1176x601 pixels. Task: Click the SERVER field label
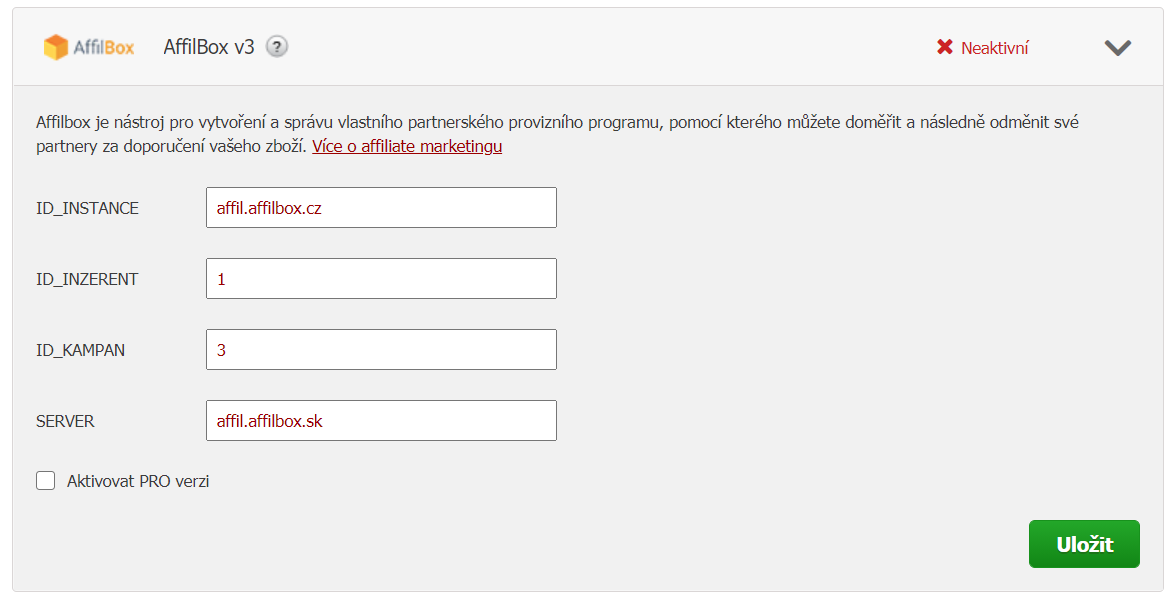click(65, 422)
